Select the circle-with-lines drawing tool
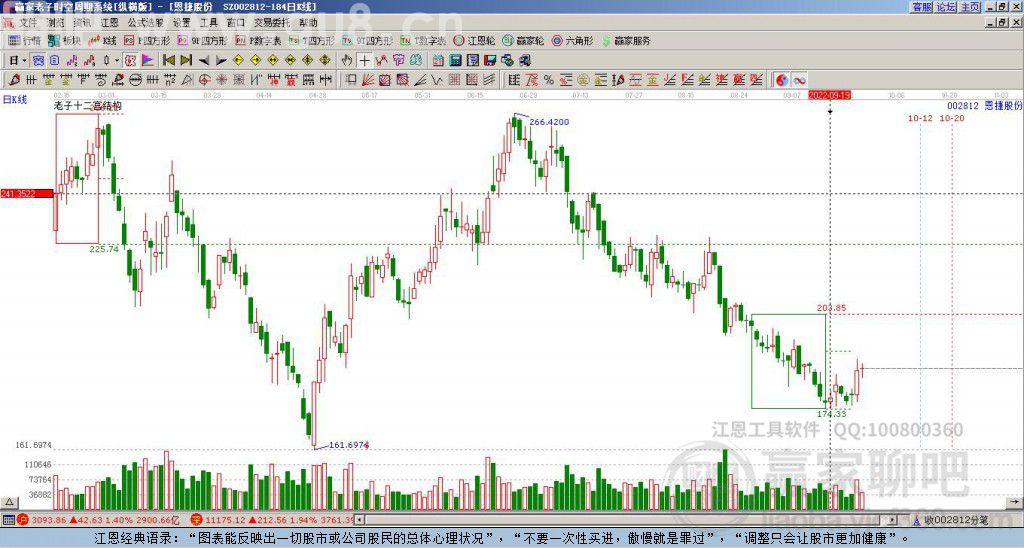This screenshot has height=548, width=1024. [135, 80]
